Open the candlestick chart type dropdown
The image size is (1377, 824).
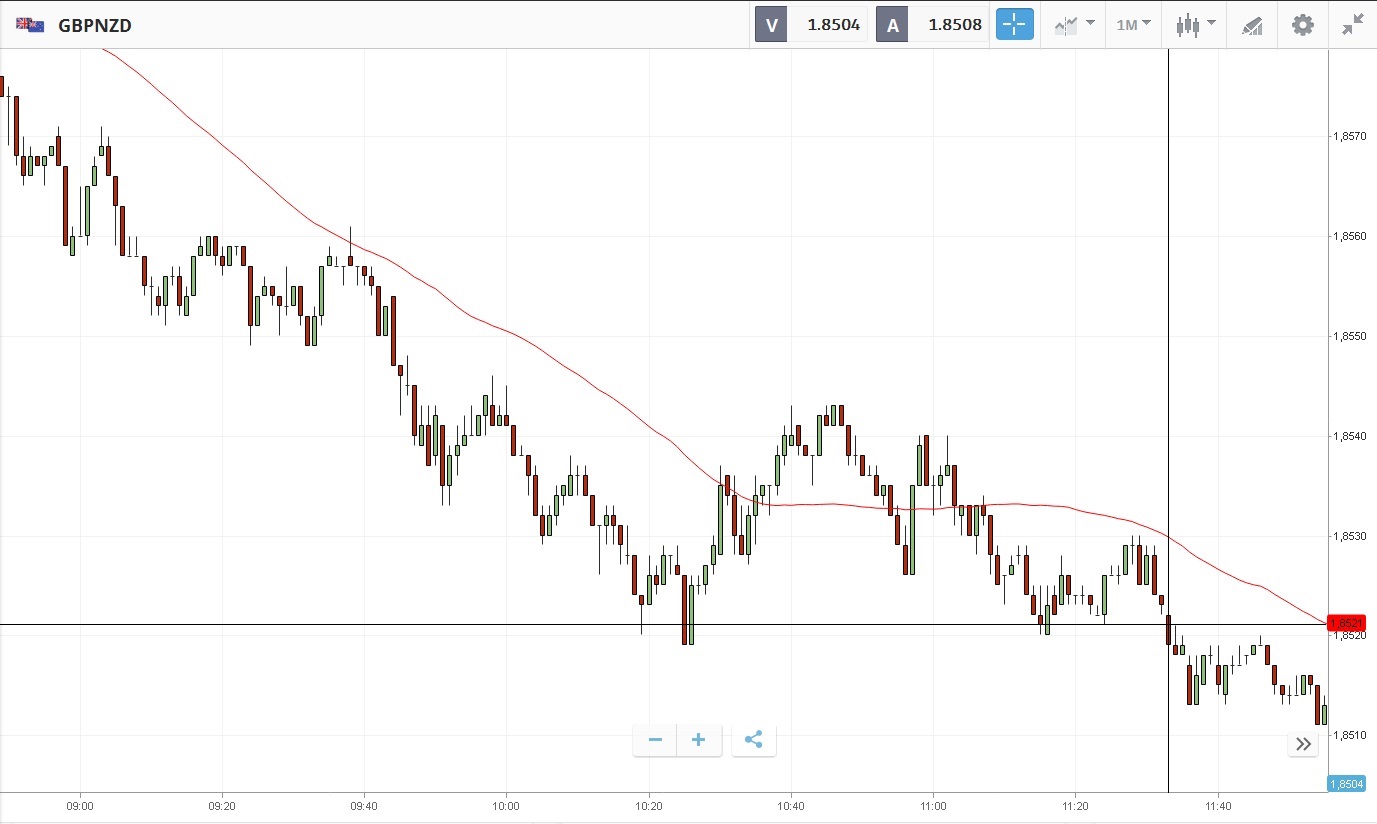tap(1195, 25)
